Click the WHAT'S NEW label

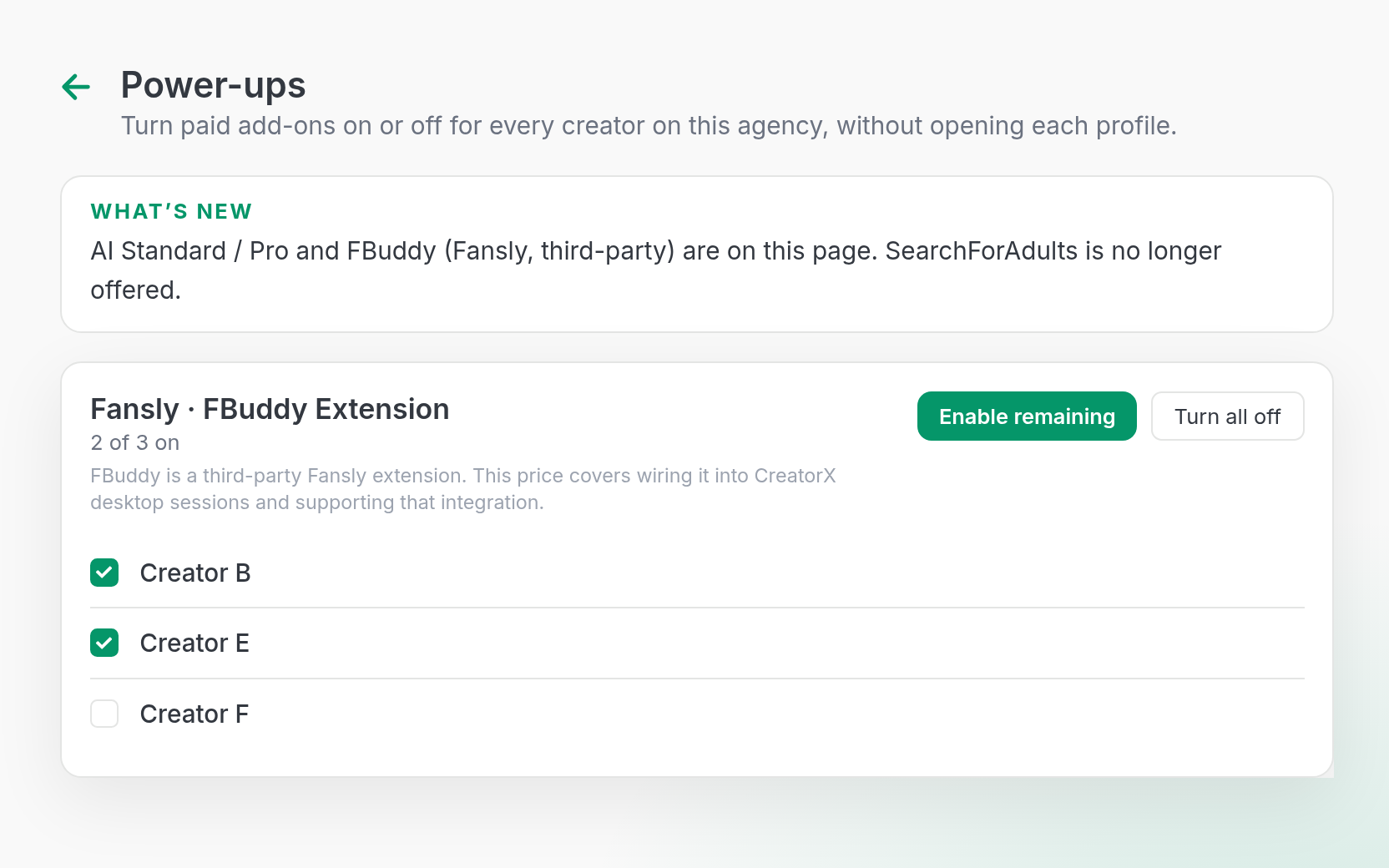(x=171, y=211)
